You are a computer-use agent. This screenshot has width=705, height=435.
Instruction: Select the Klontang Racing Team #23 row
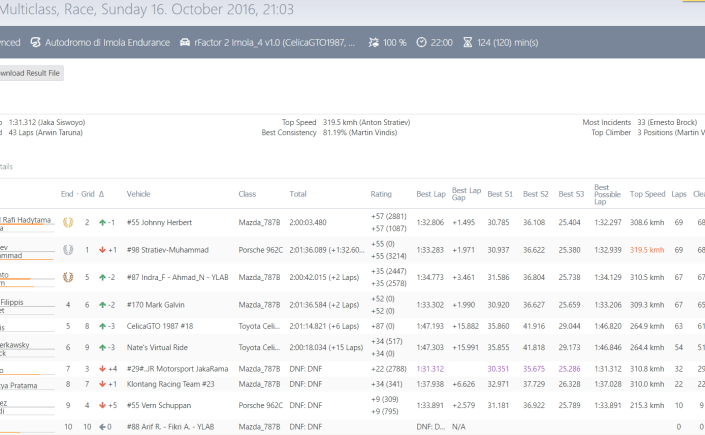coord(171,383)
